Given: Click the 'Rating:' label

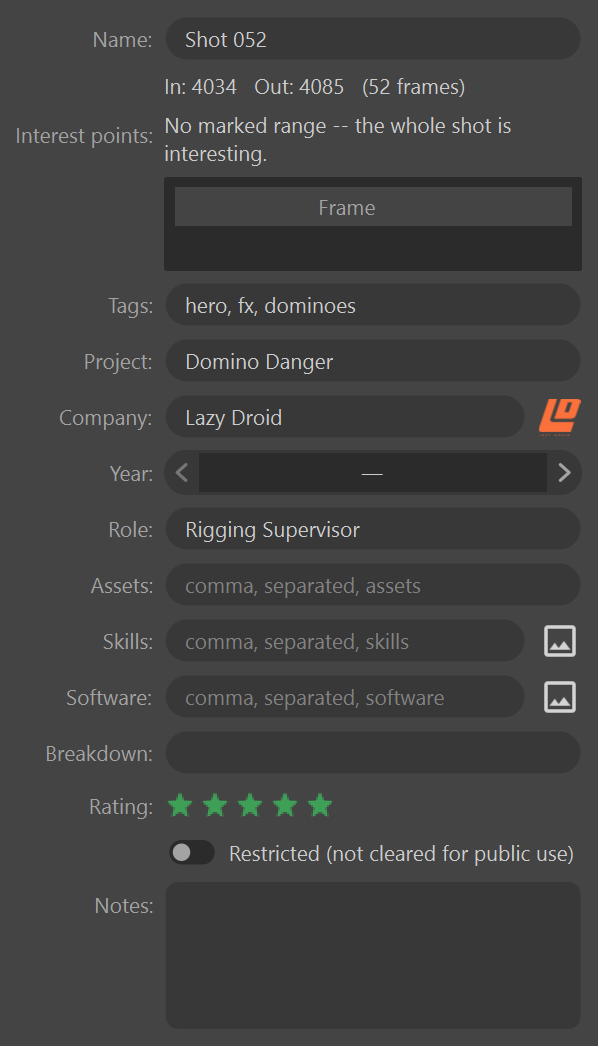Looking at the screenshot, I should point(121,807).
